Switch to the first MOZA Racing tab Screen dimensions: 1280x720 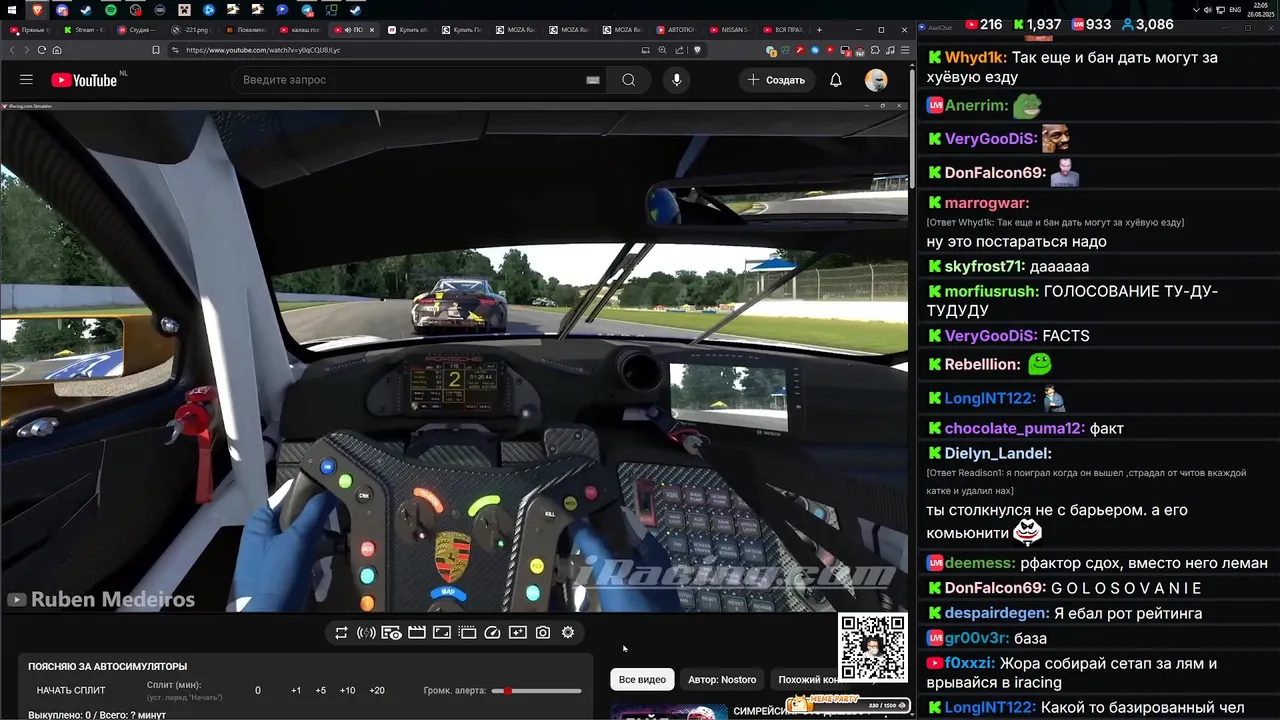pos(515,30)
